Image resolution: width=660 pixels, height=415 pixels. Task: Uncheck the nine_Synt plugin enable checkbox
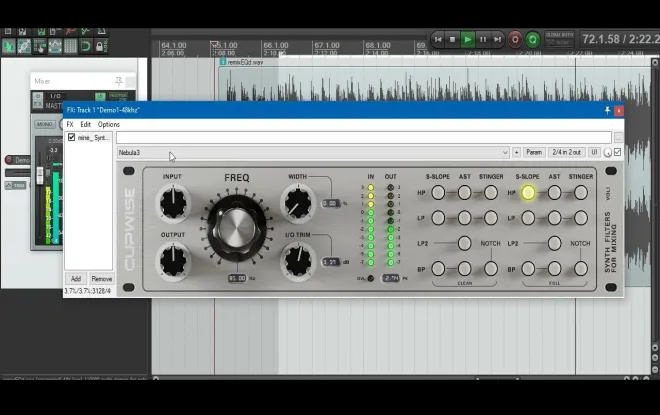click(72, 137)
